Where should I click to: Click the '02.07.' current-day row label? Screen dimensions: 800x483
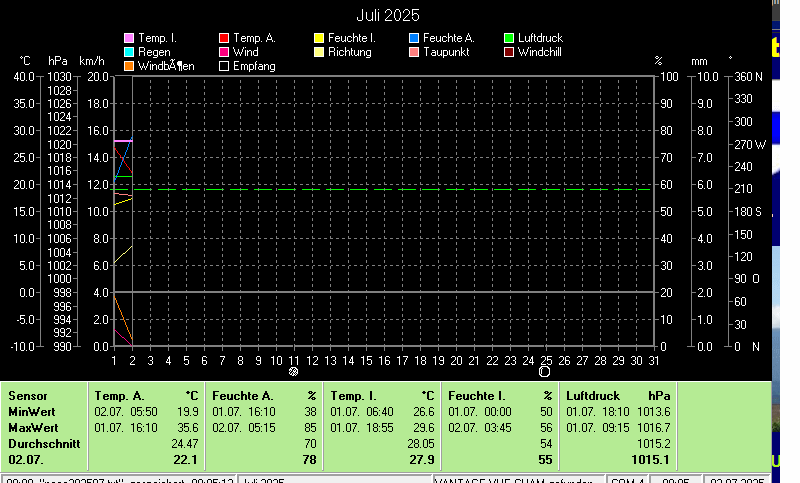coord(26,460)
